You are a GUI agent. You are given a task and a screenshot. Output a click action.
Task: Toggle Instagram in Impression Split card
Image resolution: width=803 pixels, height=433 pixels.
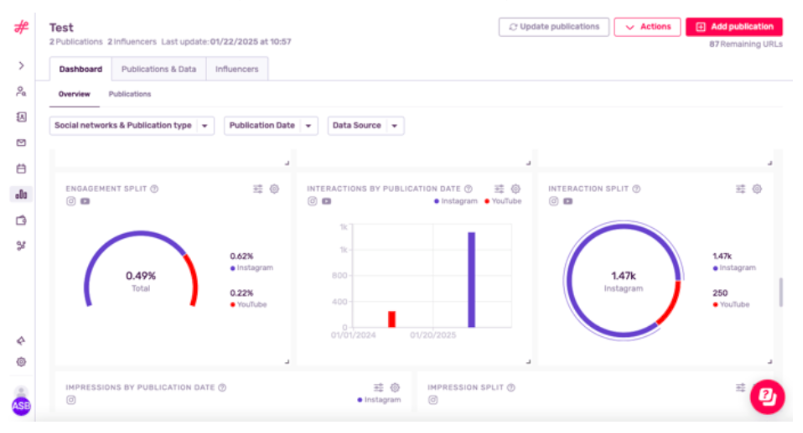433,400
